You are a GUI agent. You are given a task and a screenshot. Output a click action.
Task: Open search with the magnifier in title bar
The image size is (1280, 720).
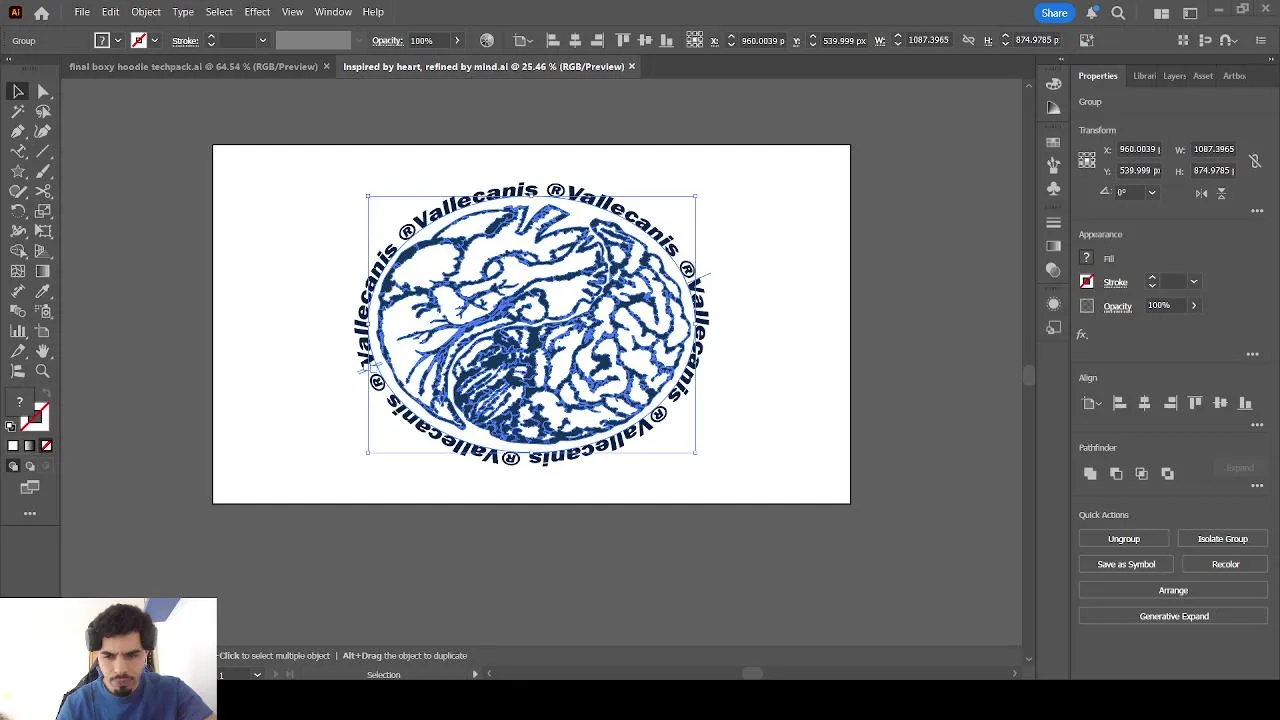(1118, 13)
